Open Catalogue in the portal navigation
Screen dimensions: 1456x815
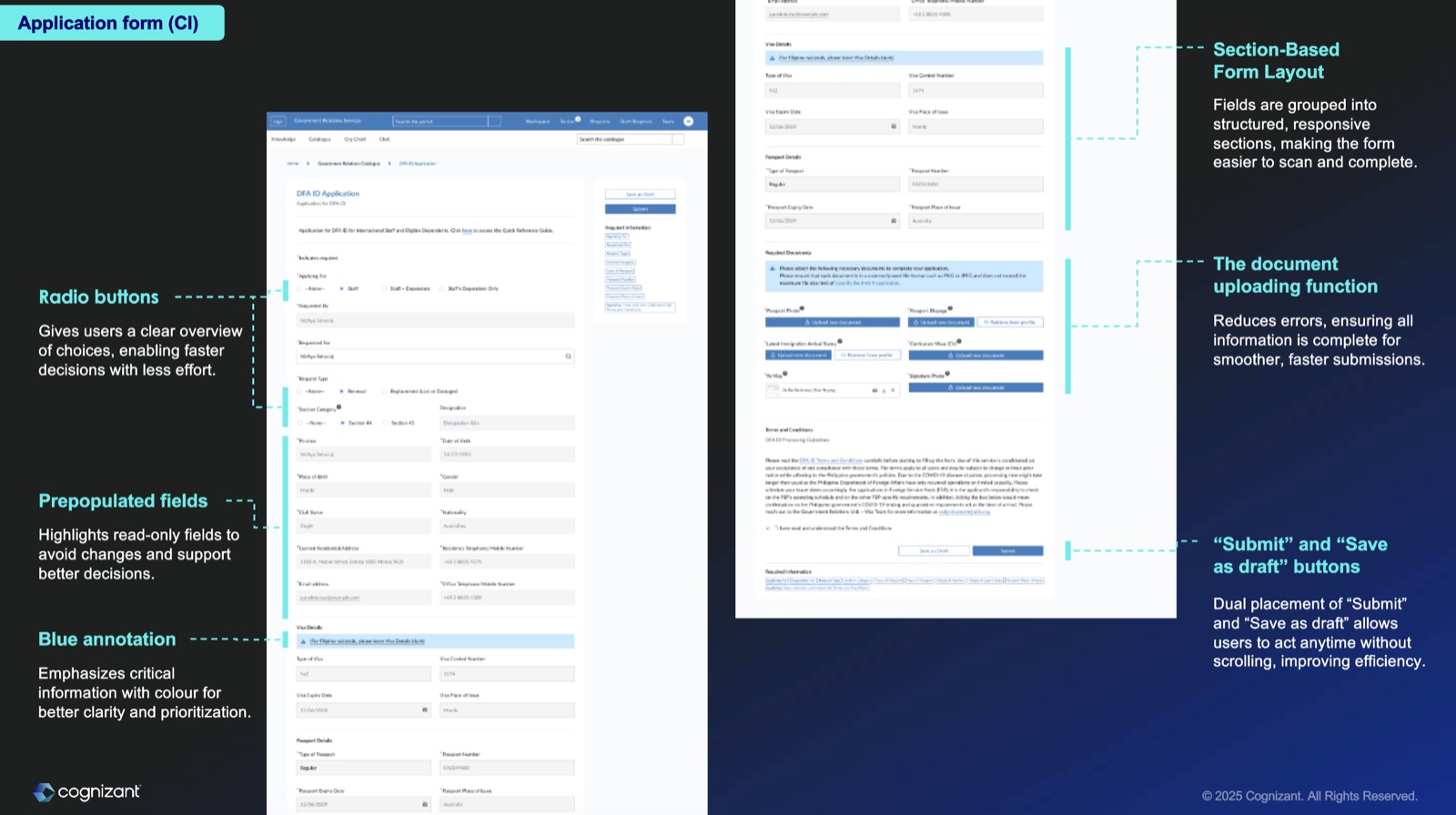tap(319, 139)
